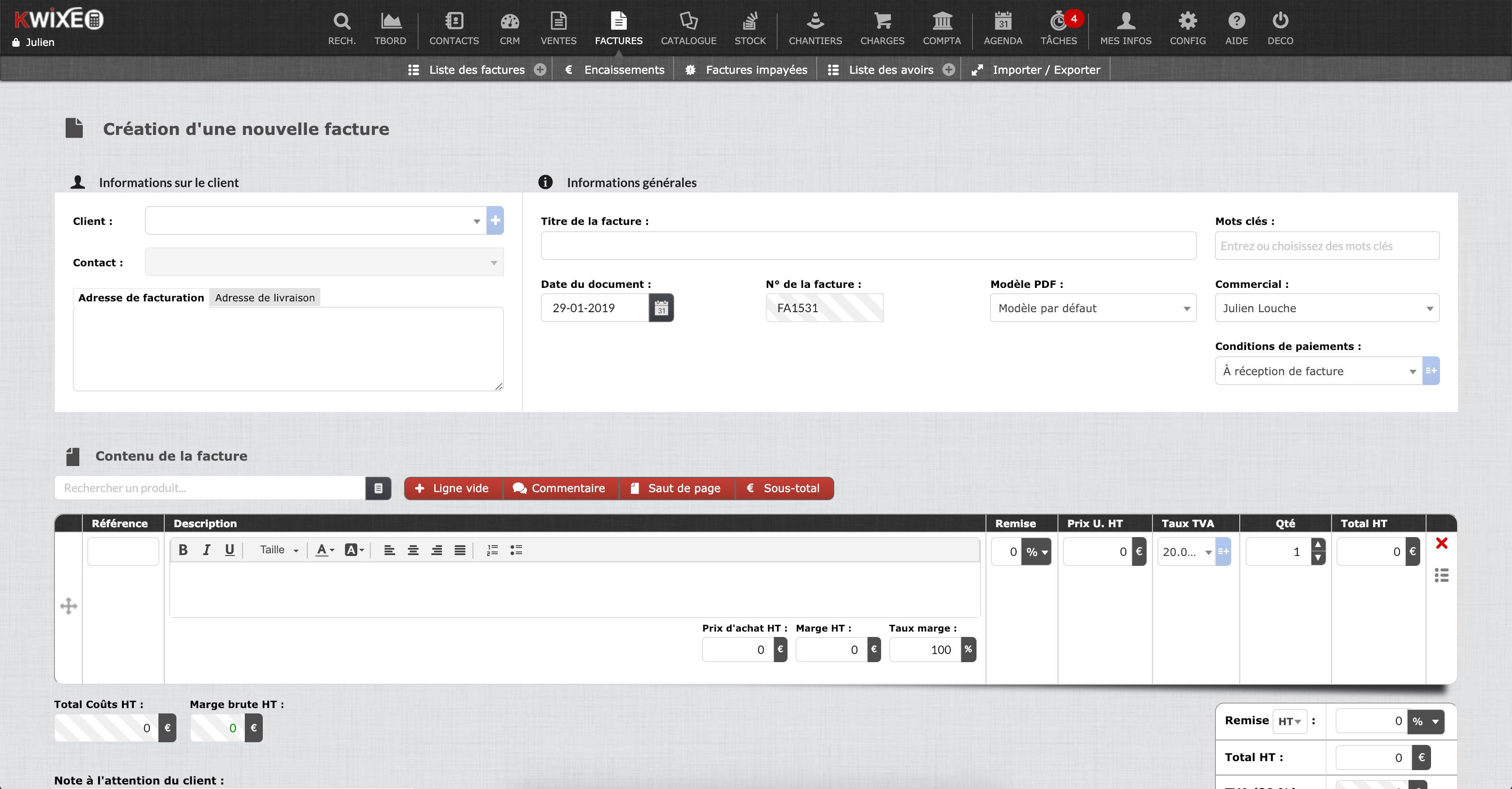Toggle bold formatting in description editor
Screen dimensions: 1512x789
tap(183, 550)
